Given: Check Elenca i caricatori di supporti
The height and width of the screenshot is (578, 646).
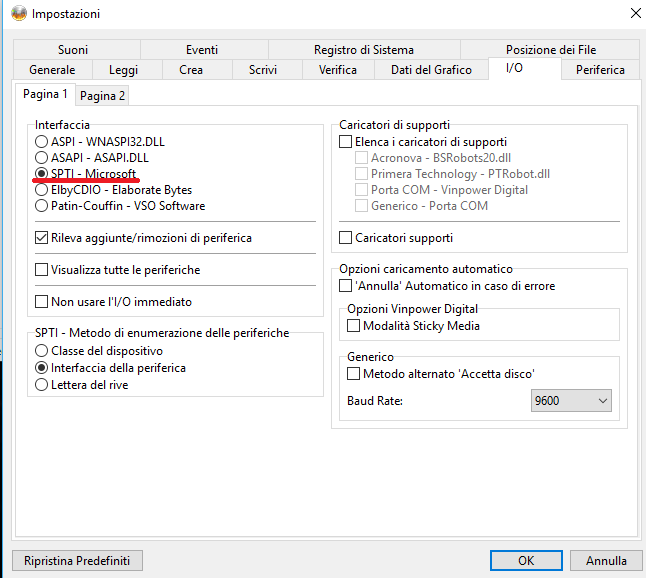Looking at the screenshot, I should pyautogui.click(x=423, y=142).
